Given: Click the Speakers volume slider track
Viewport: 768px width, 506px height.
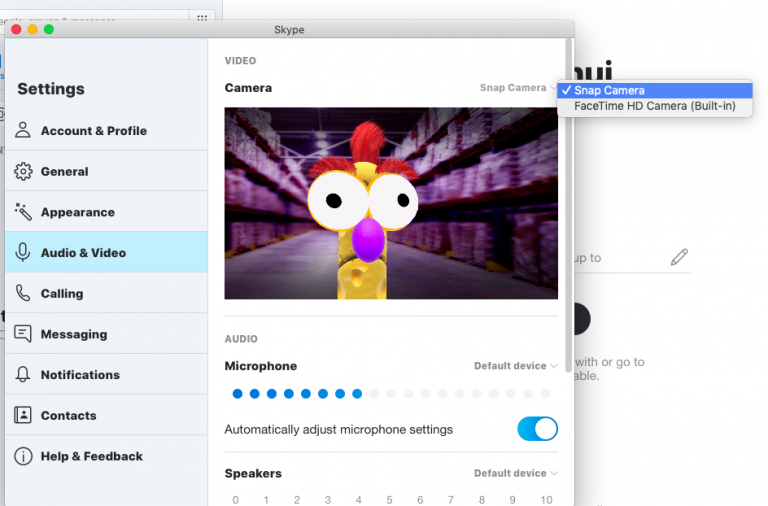Looking at the screenshot, I should (x=390, y=499).
